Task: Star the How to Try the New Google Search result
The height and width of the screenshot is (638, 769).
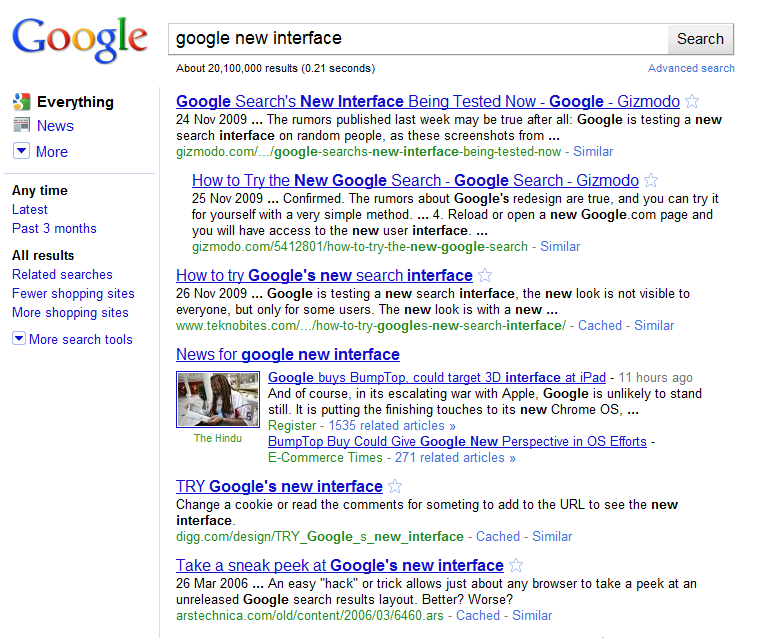Action: pyautogui.click(x=651, y=180)
